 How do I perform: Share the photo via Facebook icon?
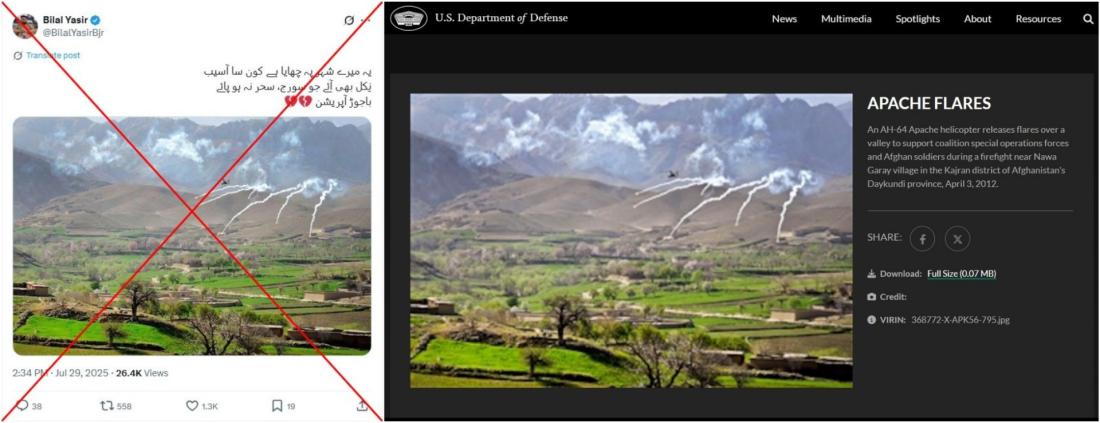(923, 239)
